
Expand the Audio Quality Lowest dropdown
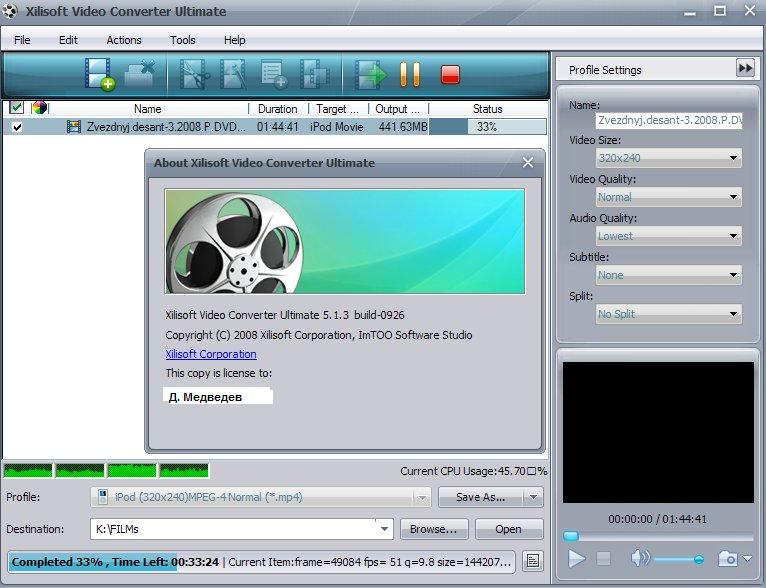pos(733,236)
